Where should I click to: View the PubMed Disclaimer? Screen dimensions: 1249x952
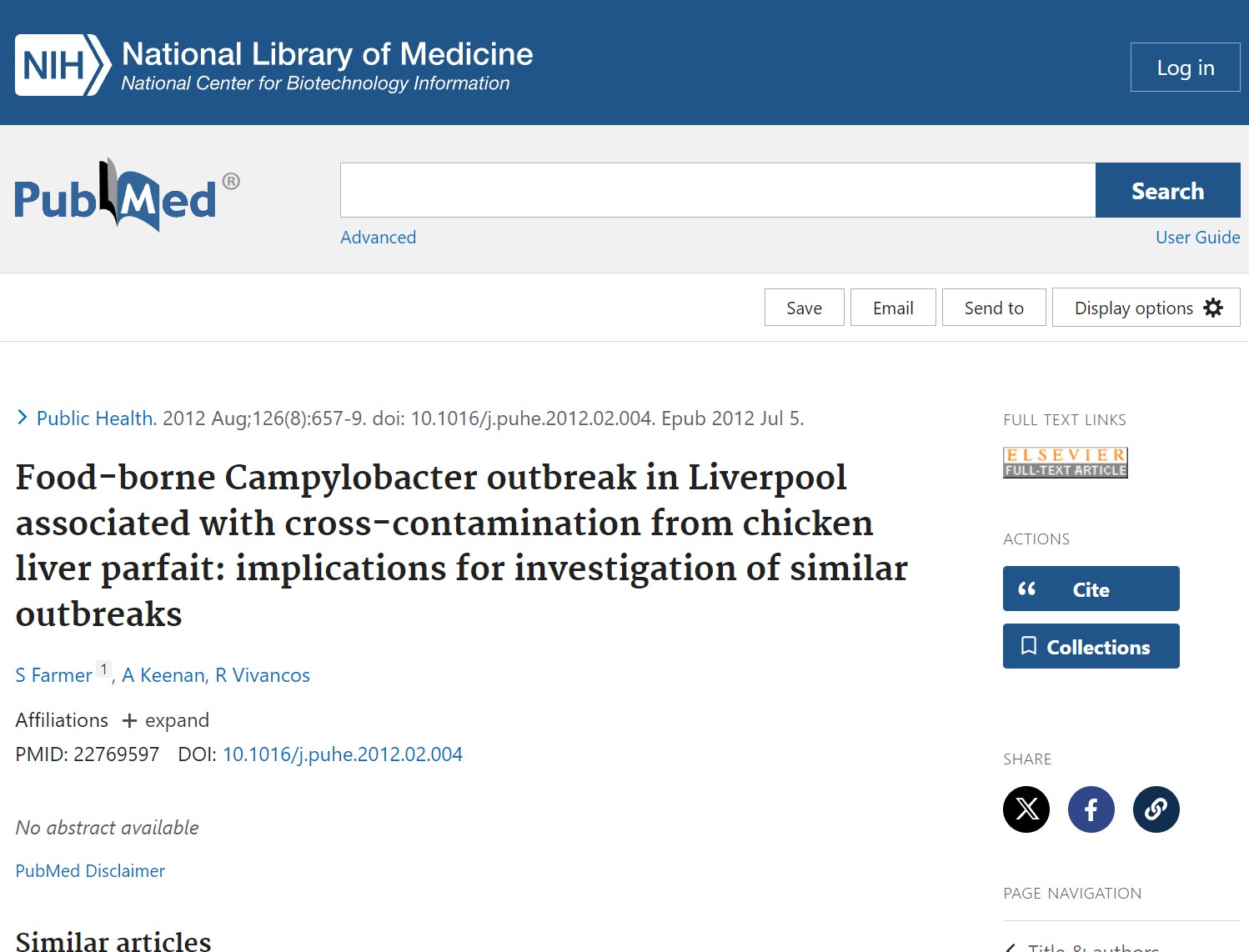[x=89, y=870]
